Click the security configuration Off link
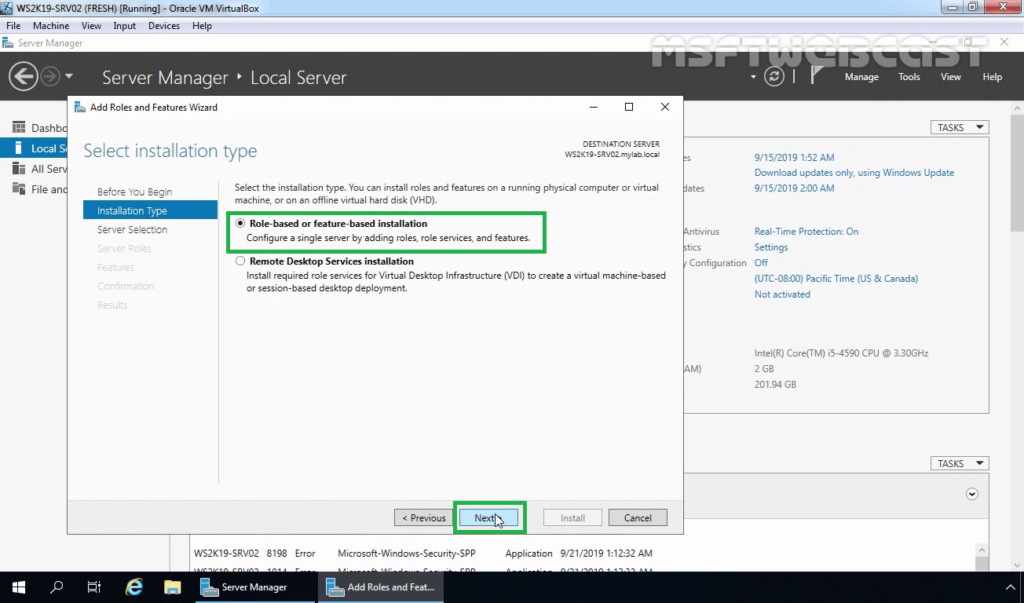This screenshot has width=1024, height=603. point(761,263)
